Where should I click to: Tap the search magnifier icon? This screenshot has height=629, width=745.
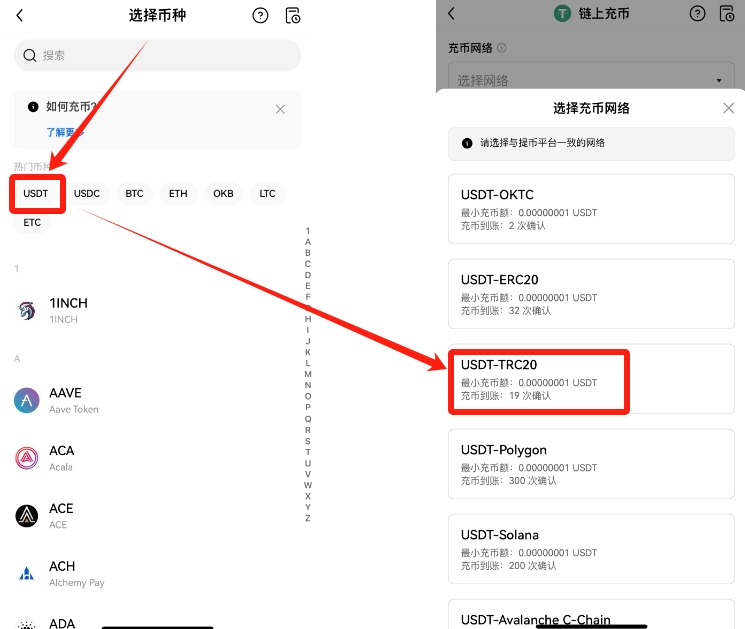click(x=29, y=56)
